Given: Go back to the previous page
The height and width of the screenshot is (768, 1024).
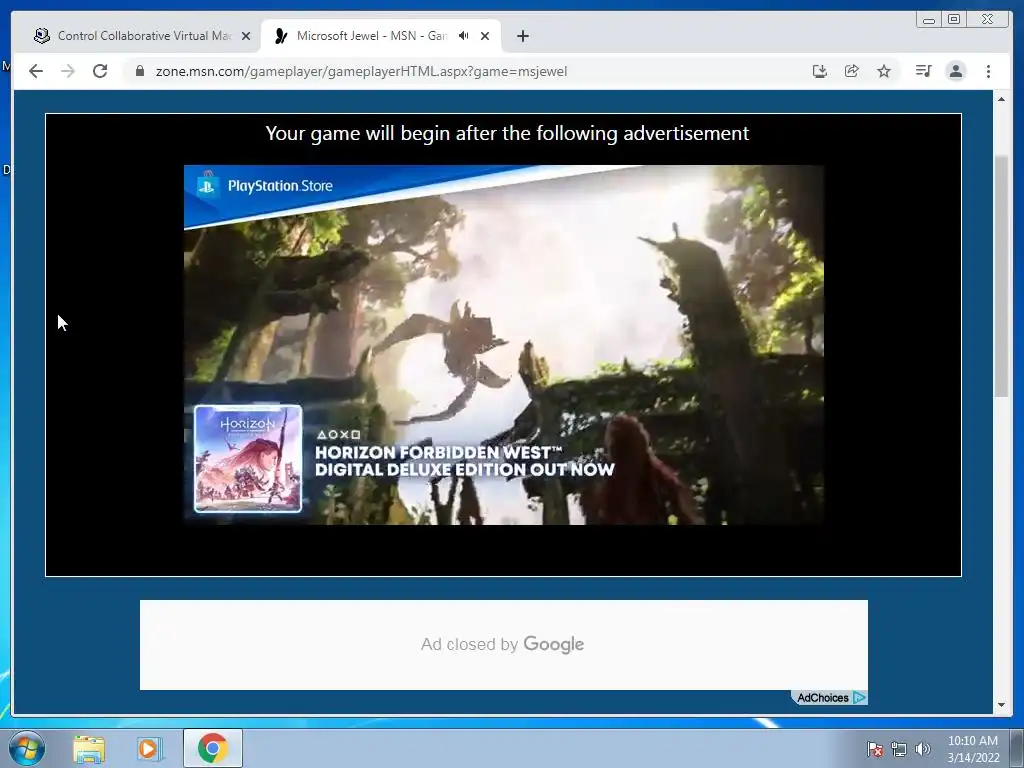Looking at the screenshot, I should [x=36, y=71].
